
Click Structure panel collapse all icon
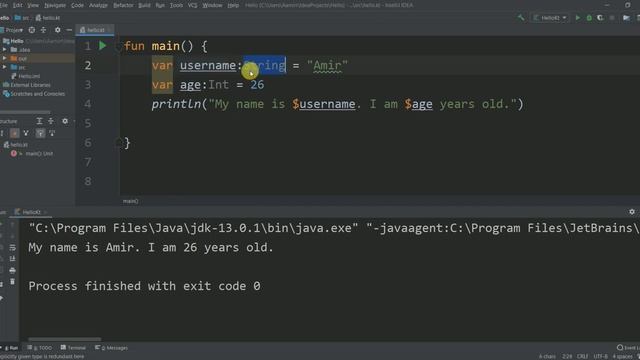(51, 121)
